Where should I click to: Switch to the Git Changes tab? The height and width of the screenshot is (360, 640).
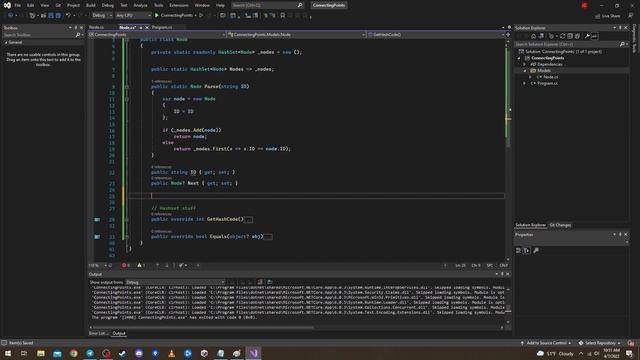560,225
